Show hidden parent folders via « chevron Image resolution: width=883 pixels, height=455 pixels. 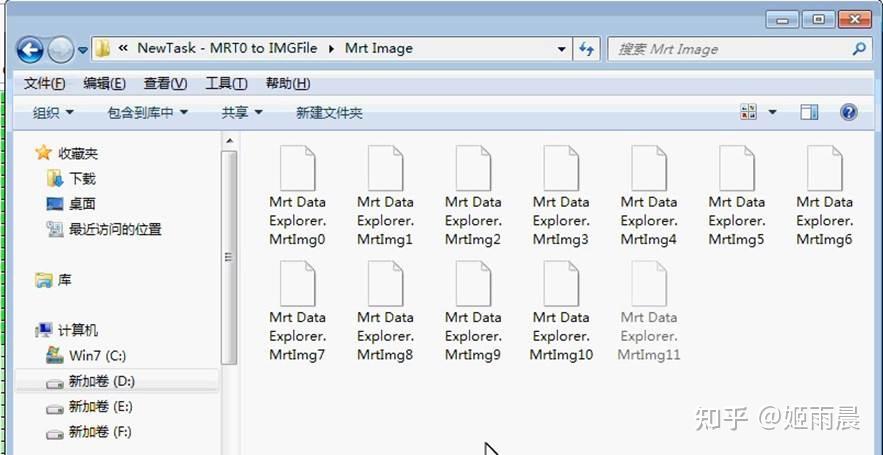(x=123, y=48)
